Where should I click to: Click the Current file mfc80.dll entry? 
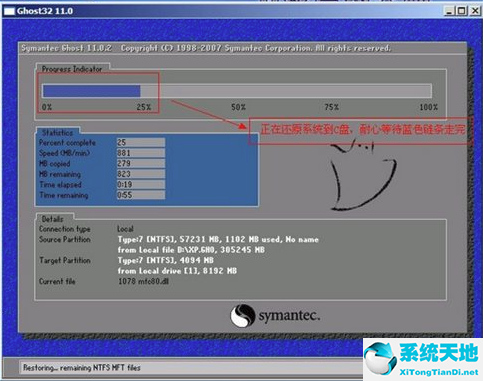click(x=144, y=281)
